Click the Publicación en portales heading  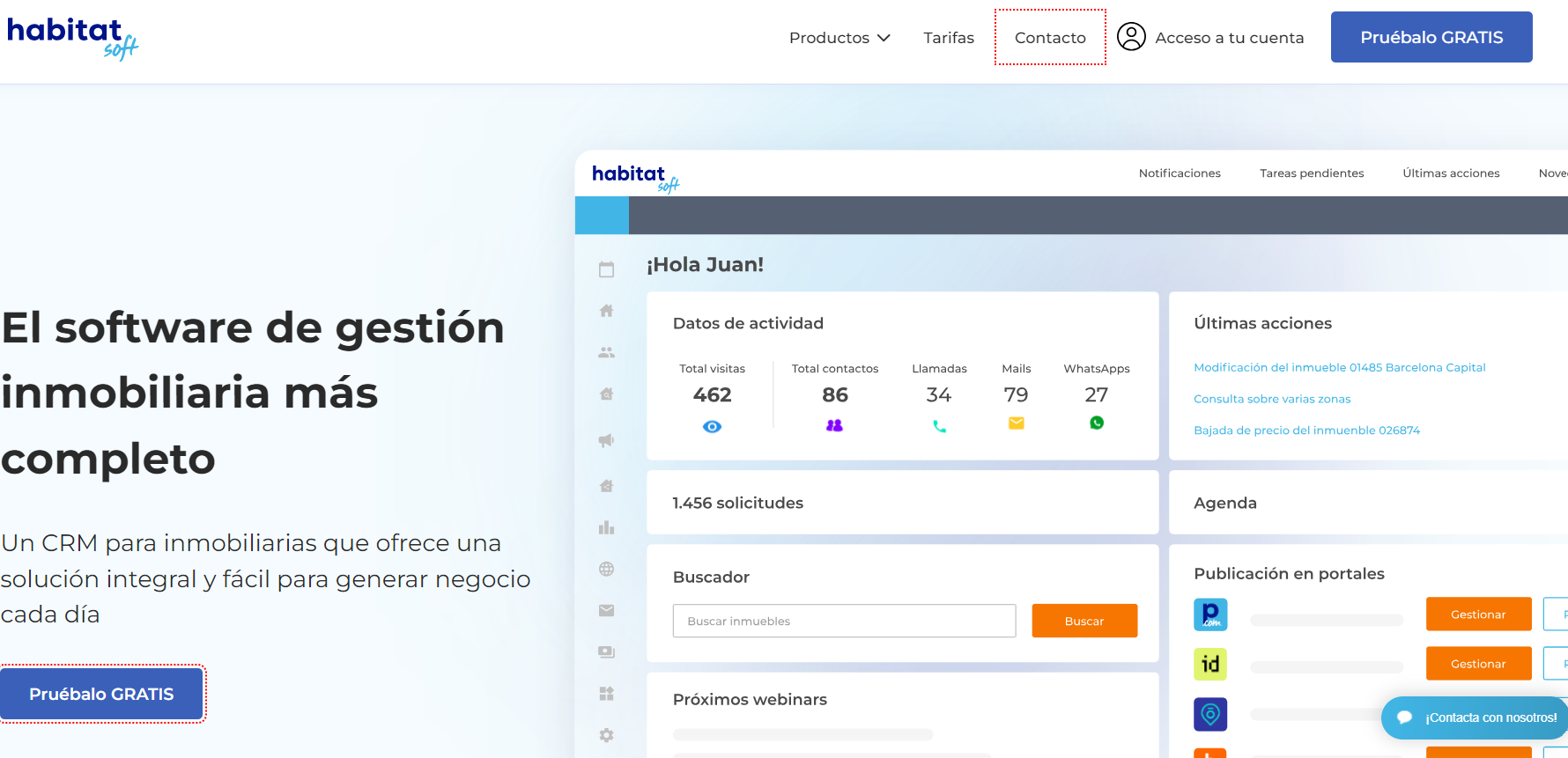point(1289,573)
